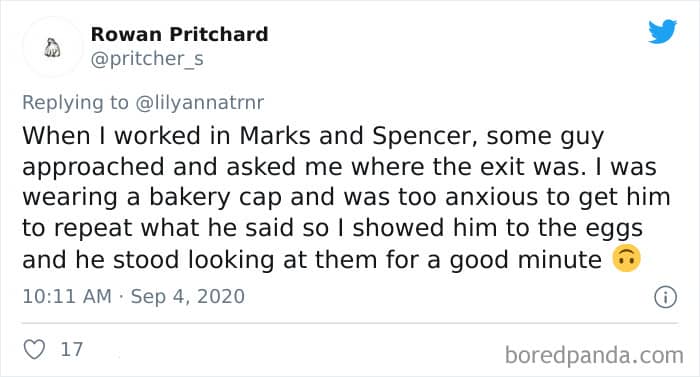Click the tweet's opening words 'When I worked'
The image size is (700, 377).
pos(112,136)
